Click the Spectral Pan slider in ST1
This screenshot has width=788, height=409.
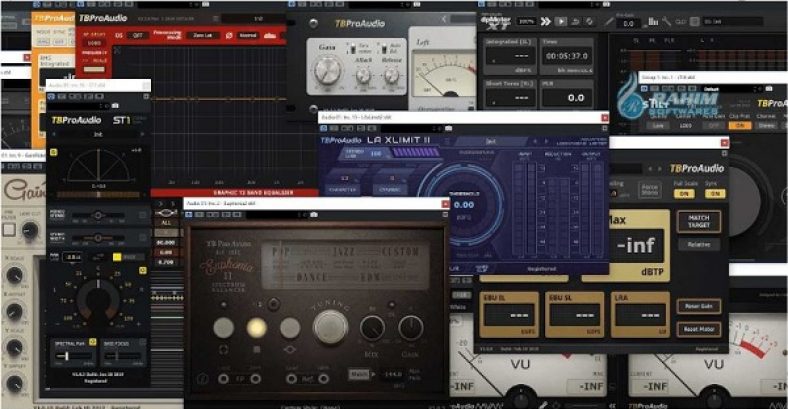click(x=75, y=356)
